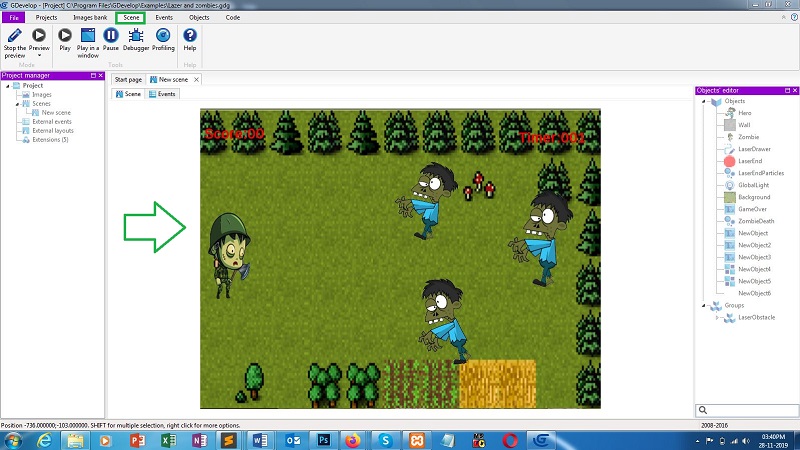Screen dimensions: 800x450
Task: Open the Start page tab
Action: tap(128, 80)
